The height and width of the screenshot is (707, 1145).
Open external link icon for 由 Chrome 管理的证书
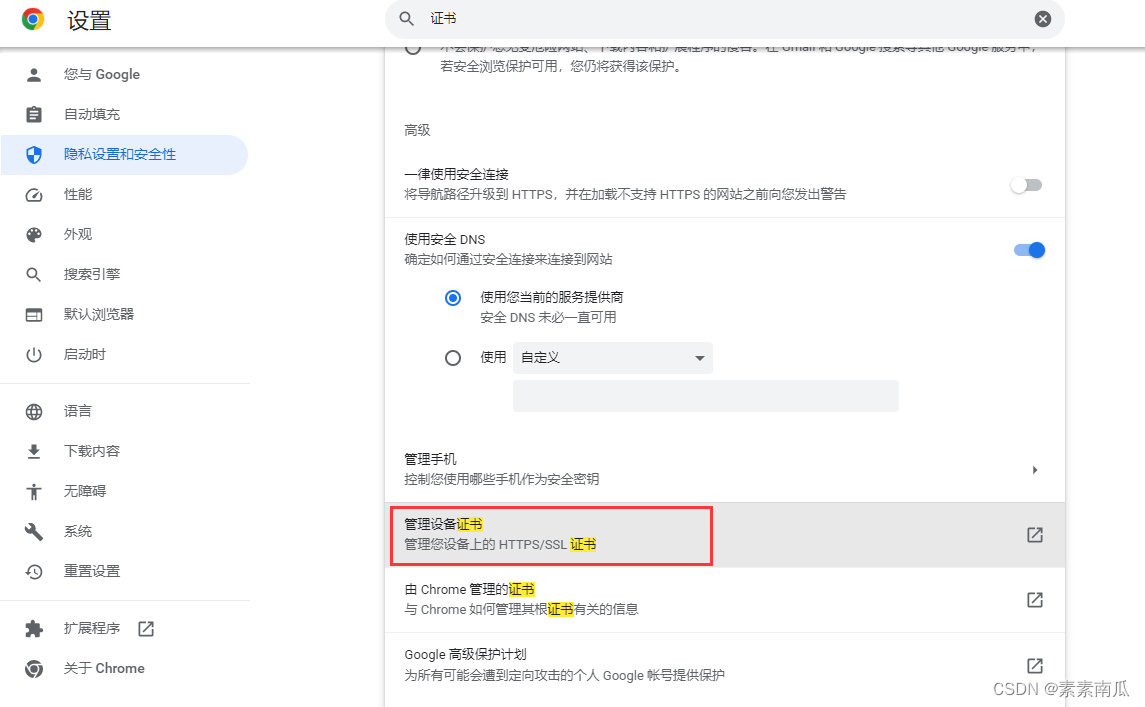tap(1035, 600)
